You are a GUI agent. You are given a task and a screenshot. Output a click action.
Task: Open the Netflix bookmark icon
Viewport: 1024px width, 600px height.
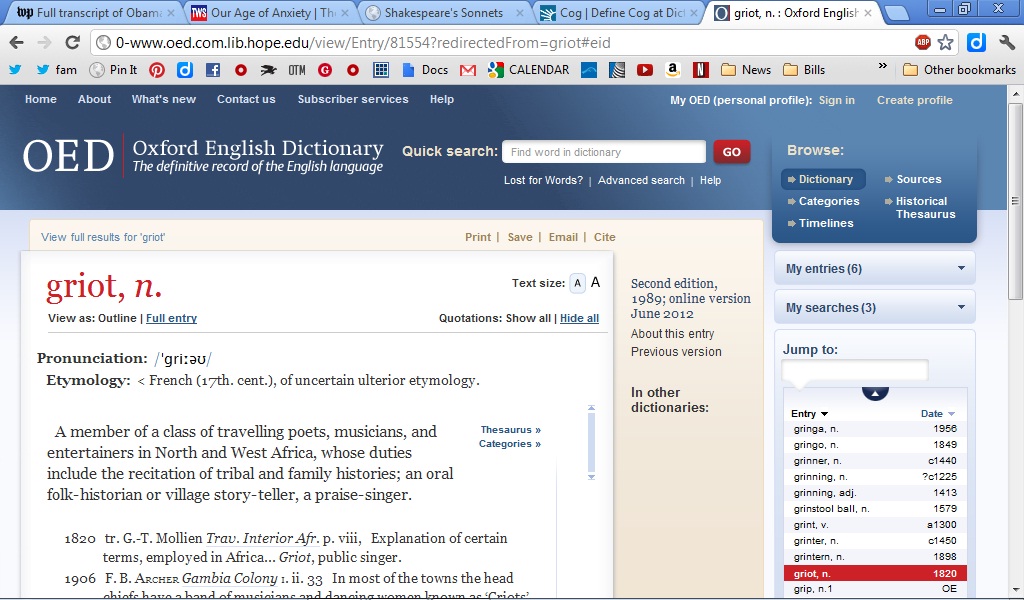tap(701, 70)
